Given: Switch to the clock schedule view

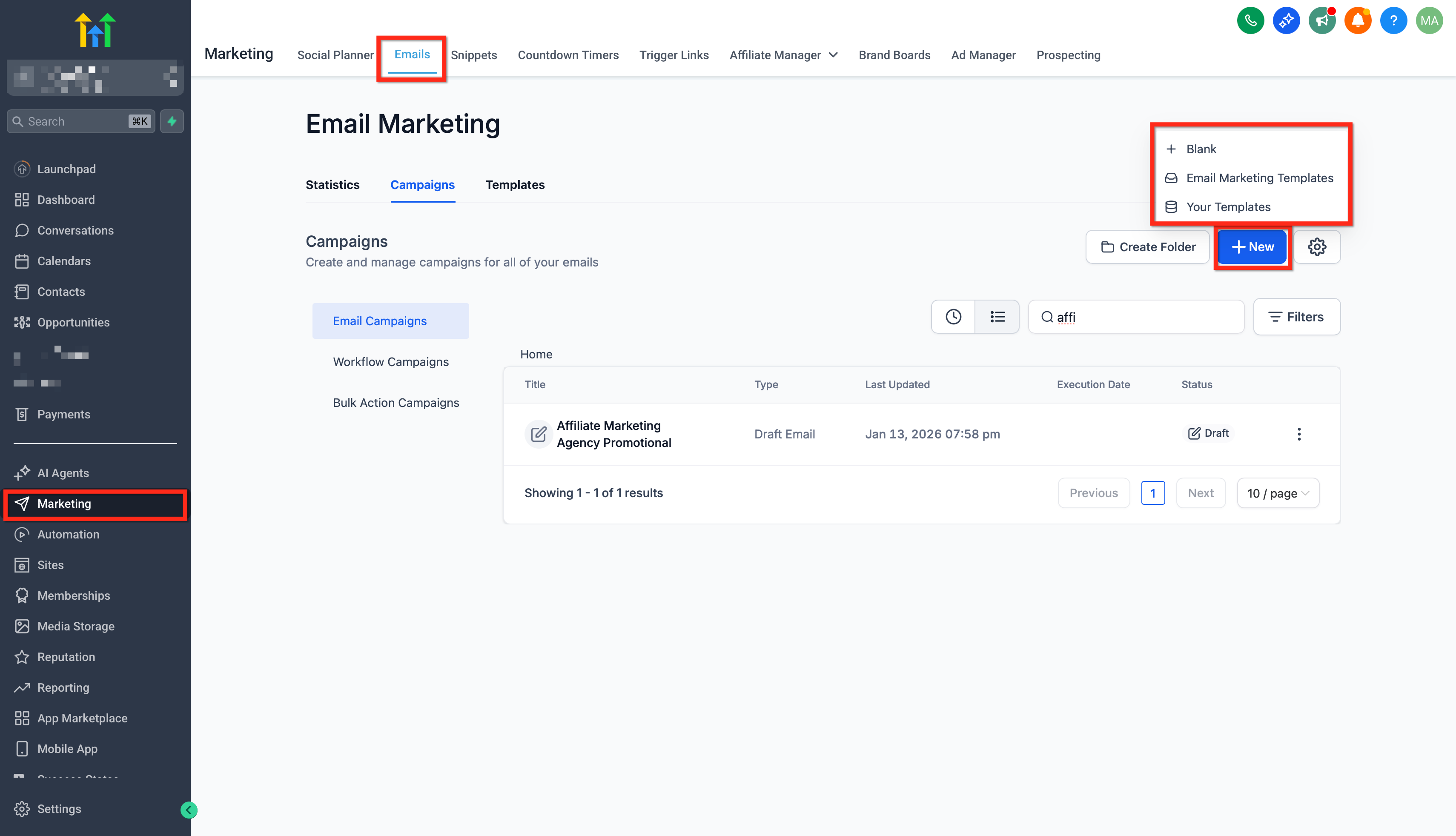Looking at the screenshot, I should tap(953, 317).
